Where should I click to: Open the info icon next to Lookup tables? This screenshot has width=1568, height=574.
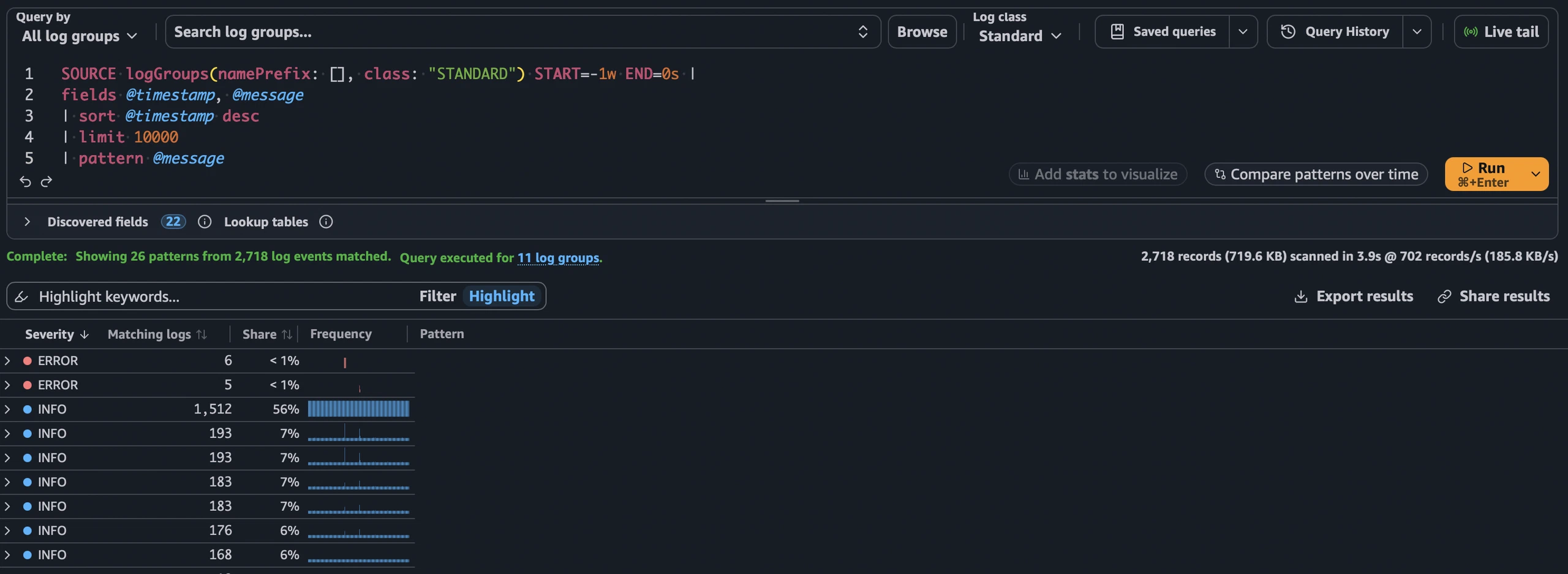(x=326, y=222)
